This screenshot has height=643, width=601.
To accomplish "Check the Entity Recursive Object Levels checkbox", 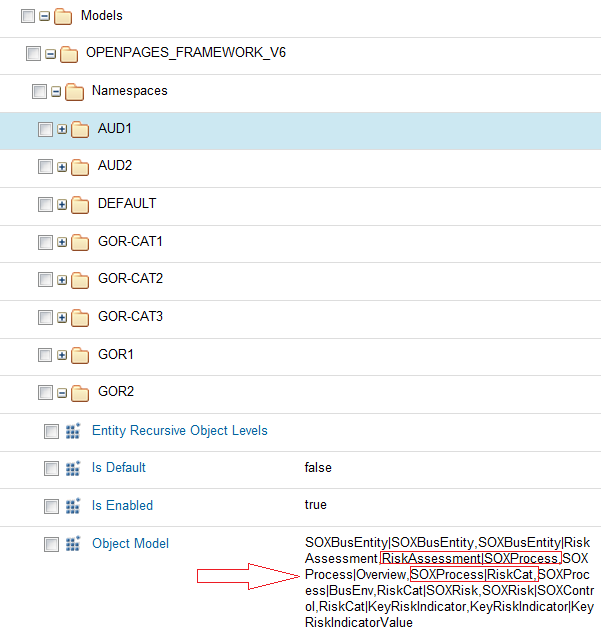I will pyautogui.click(x=51, y=431).
